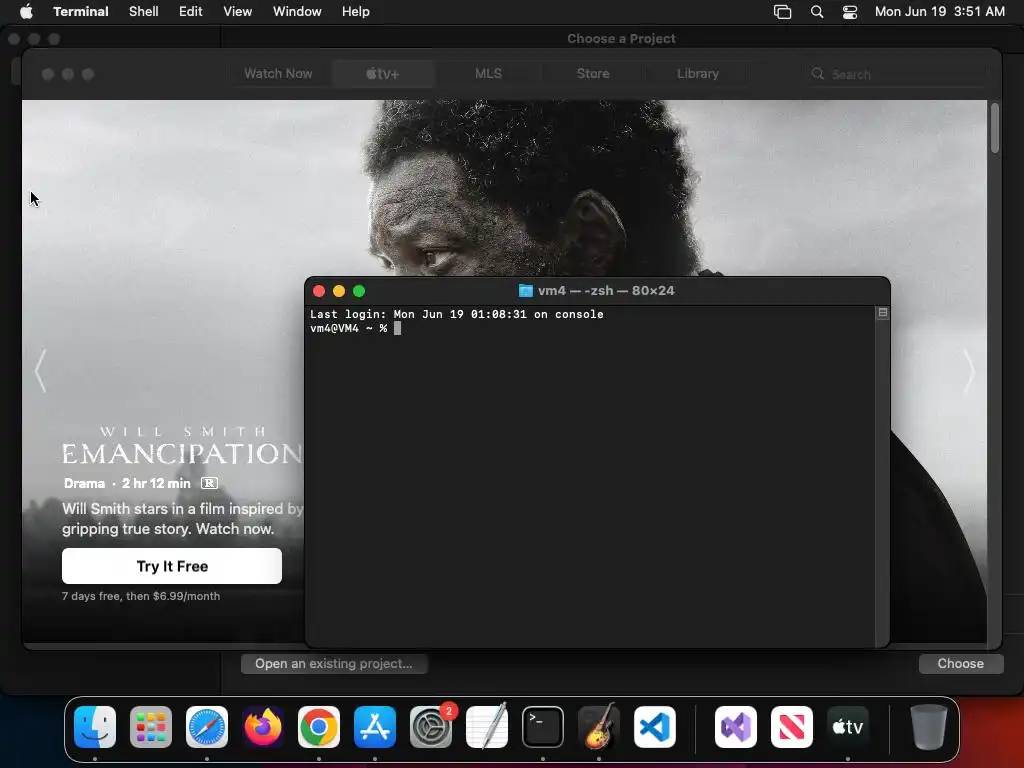1024x768 pixels.
Task: Select the Apple TV+ tab
Action: 383,74
